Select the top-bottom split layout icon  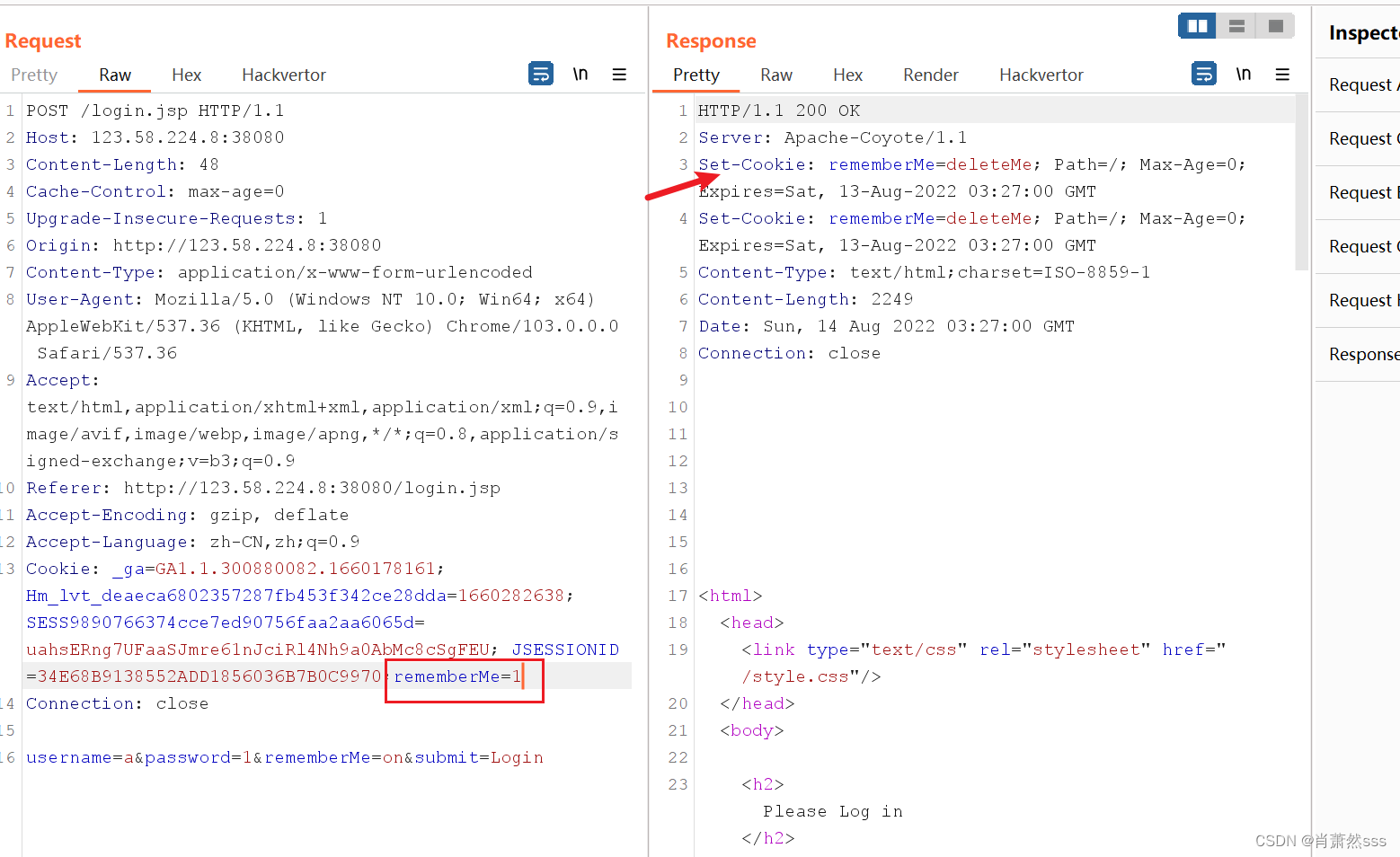(x=1236, y=26)
